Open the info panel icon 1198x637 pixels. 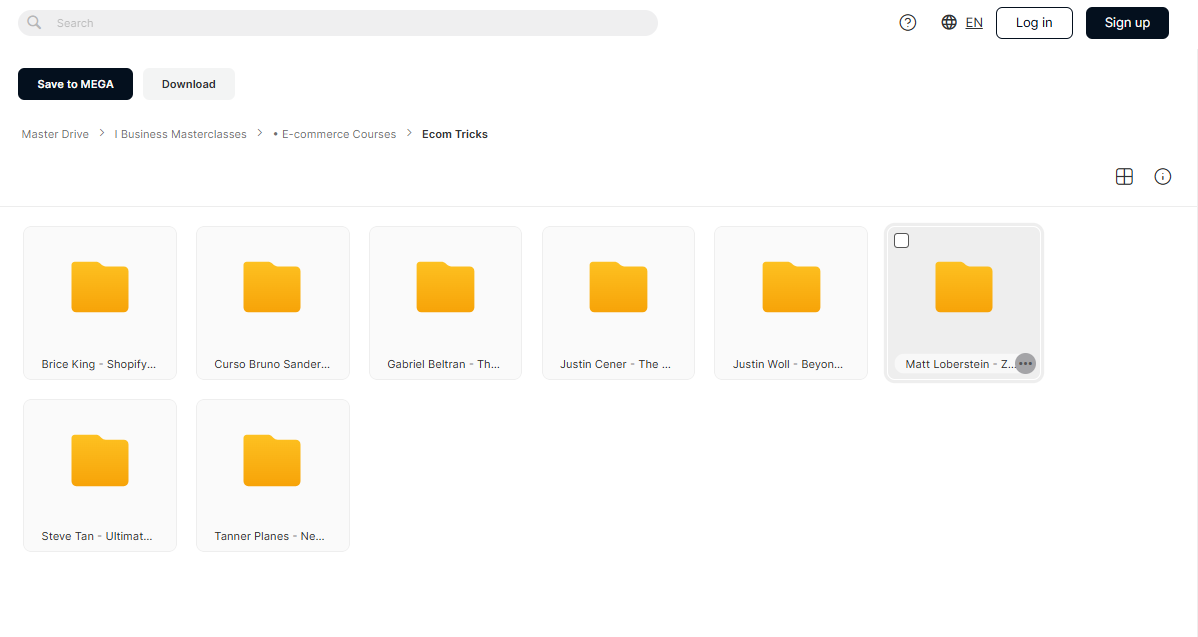click(1162, 176)
